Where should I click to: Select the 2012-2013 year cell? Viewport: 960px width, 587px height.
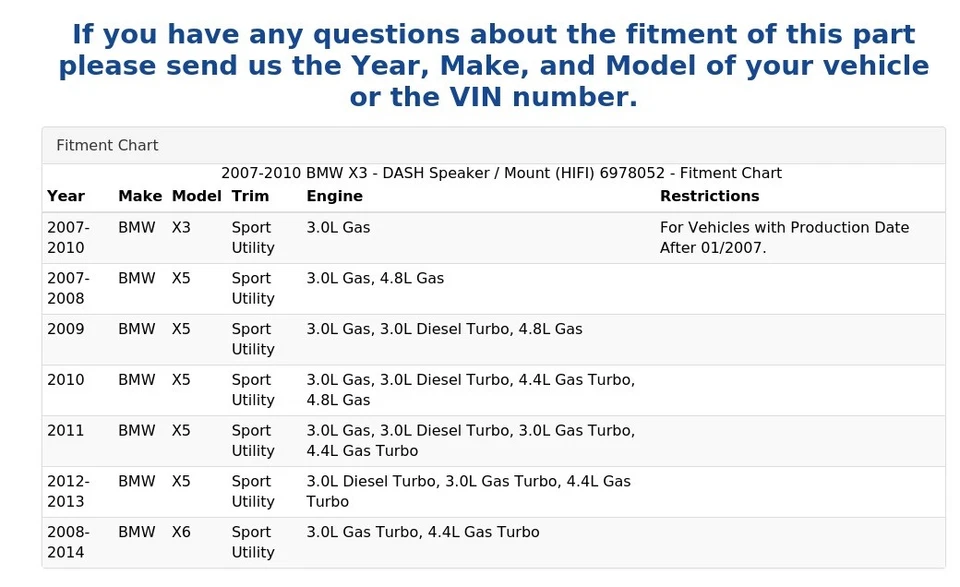pyautogui.click(x=68, y=491)
